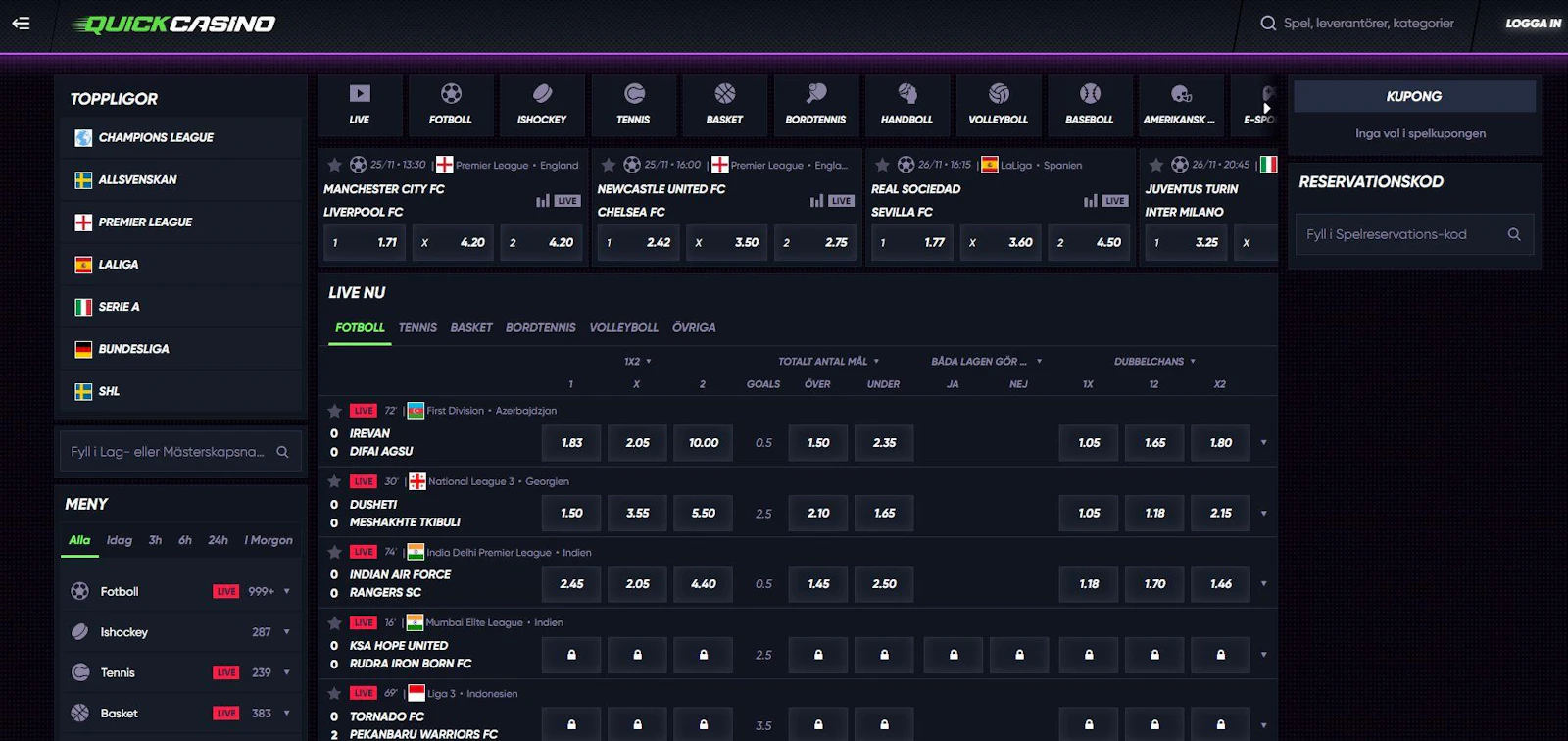Expand more markets for Irevan match row
Viewport: 1568px width, 741px height.
1263,443
